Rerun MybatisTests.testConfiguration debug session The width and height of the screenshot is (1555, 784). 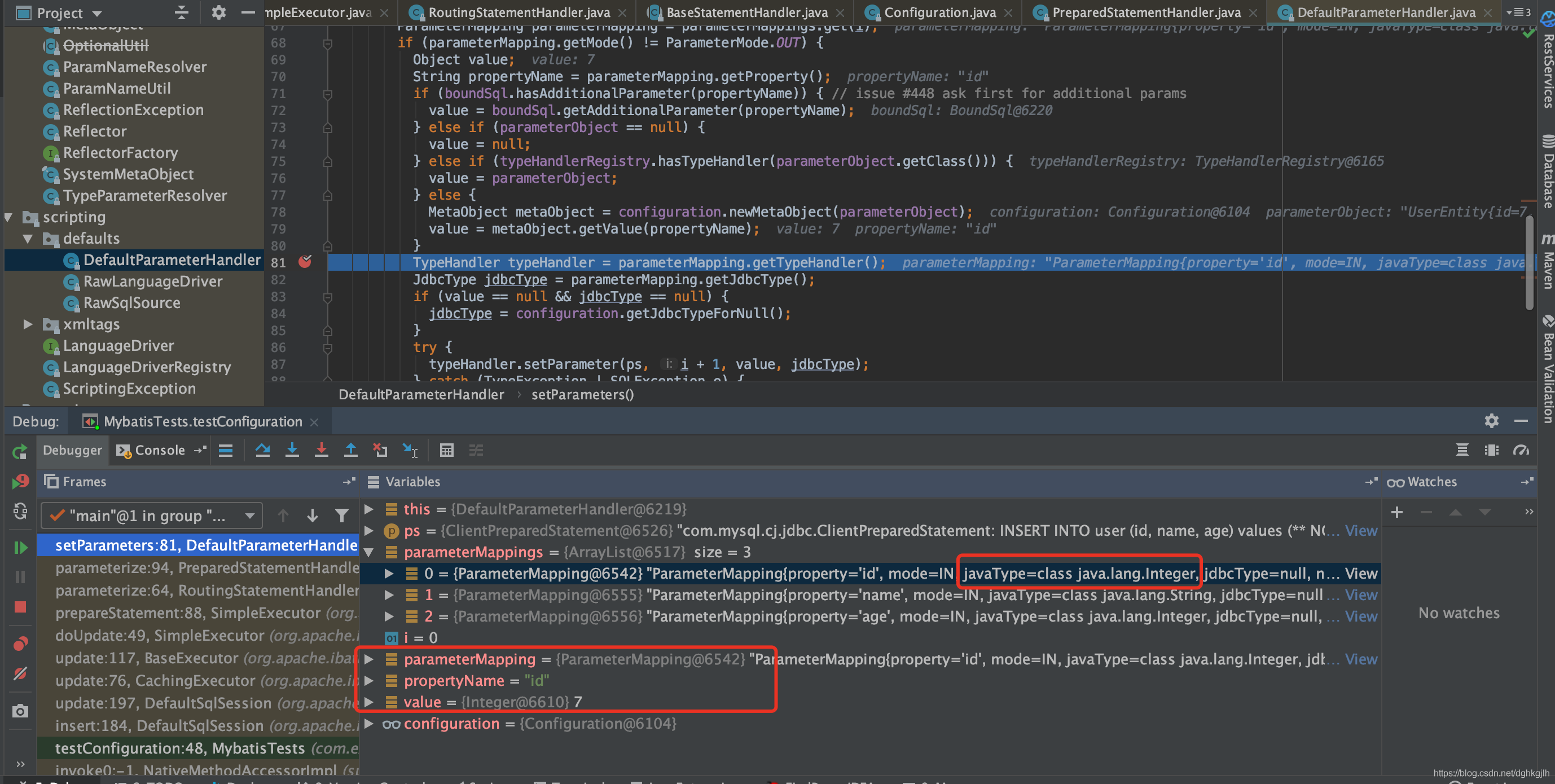(x=20, y=451)
